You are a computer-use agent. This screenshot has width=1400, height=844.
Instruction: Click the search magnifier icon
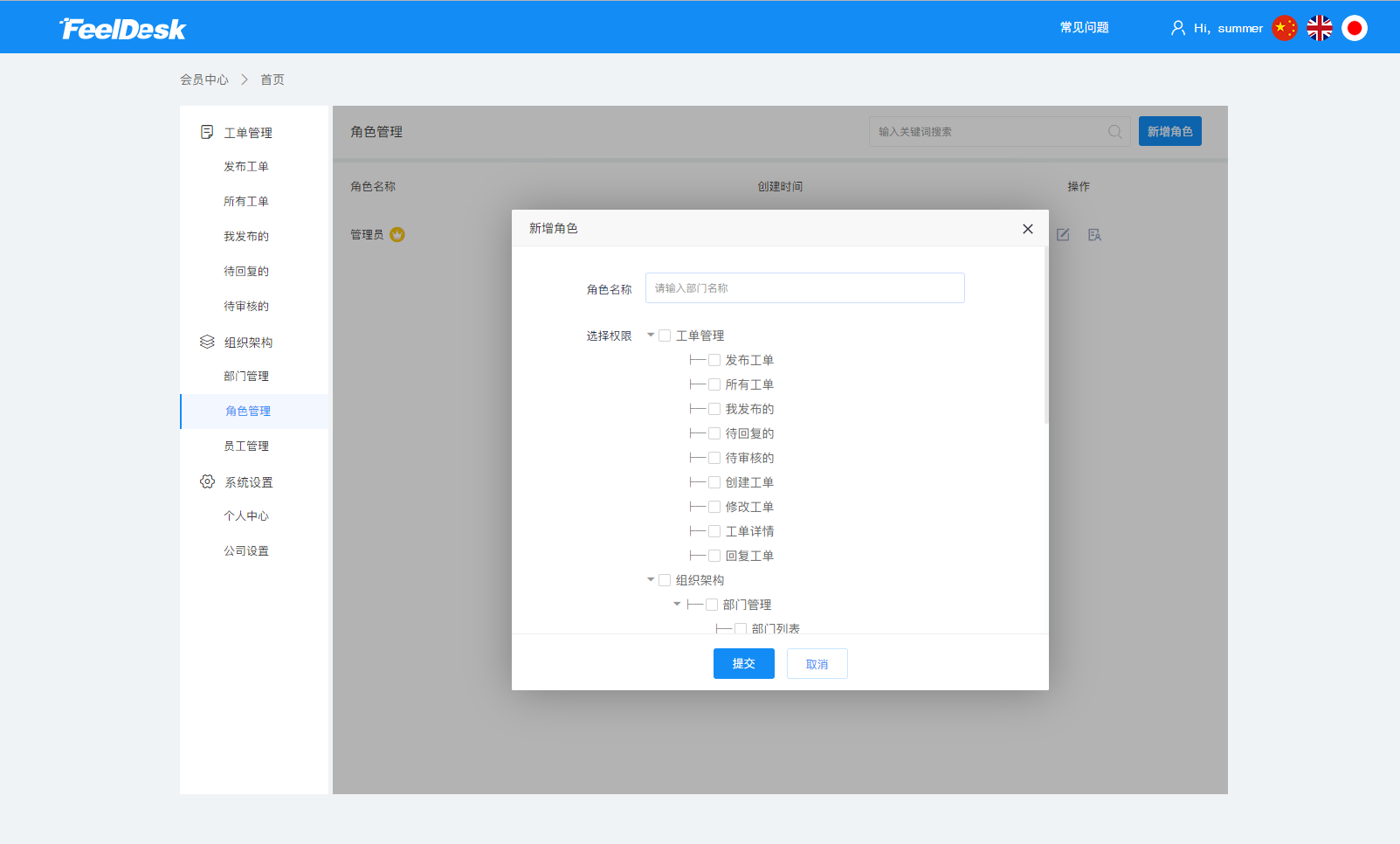click(1115, 132)
